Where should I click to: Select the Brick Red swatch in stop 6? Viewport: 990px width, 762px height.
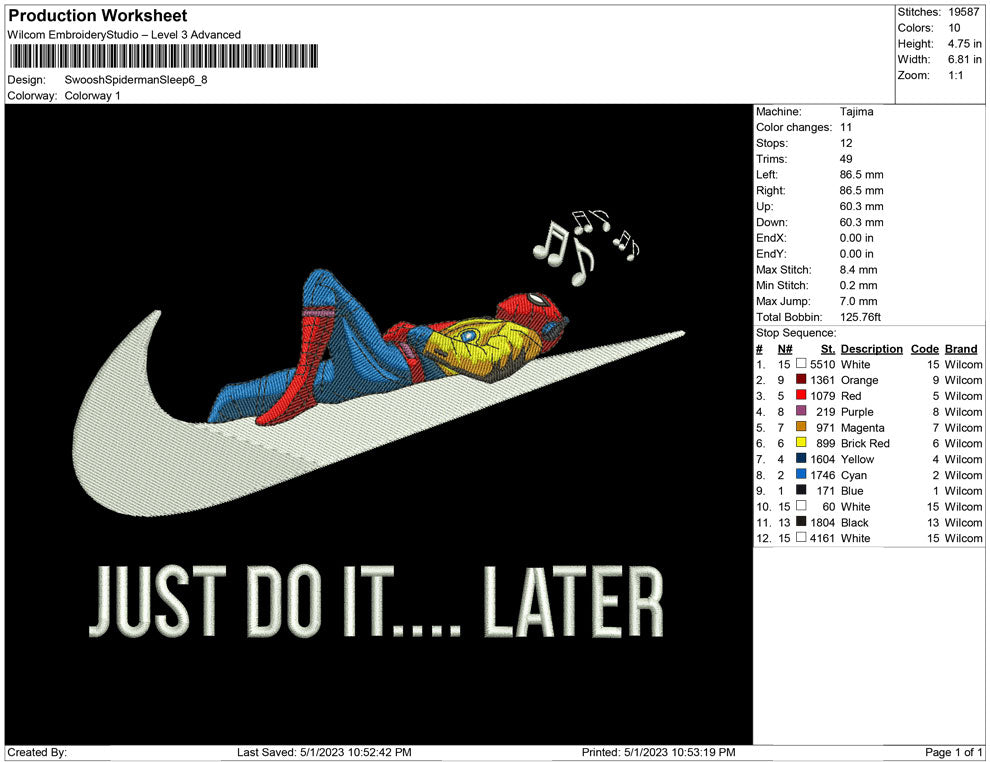(x=801, y=443)
